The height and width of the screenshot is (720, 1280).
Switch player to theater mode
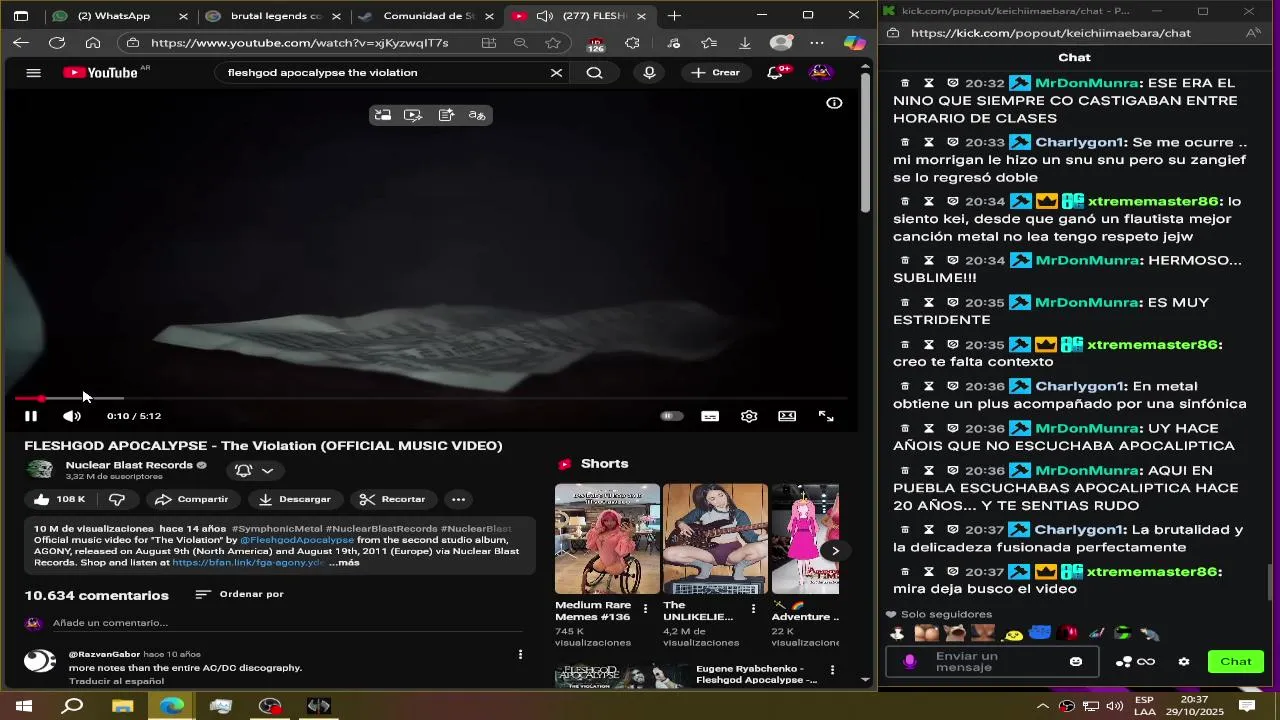[787, 416]
